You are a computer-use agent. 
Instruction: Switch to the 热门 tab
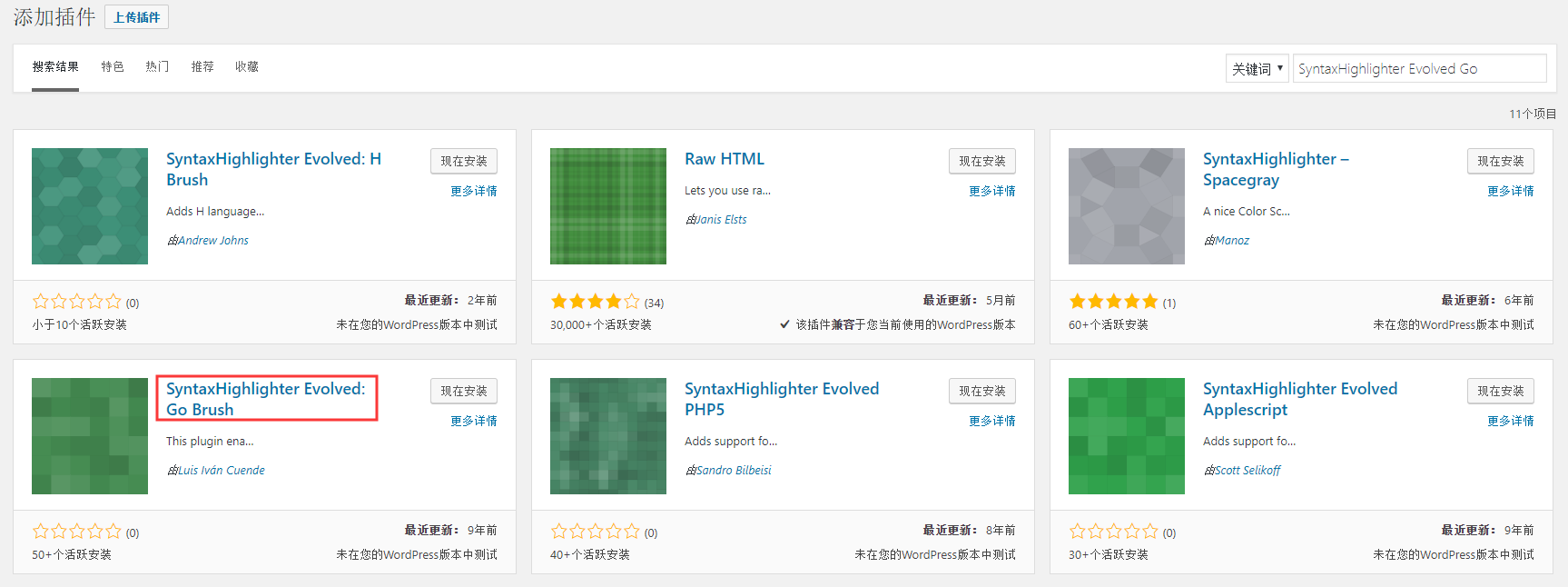click(157, 67)
